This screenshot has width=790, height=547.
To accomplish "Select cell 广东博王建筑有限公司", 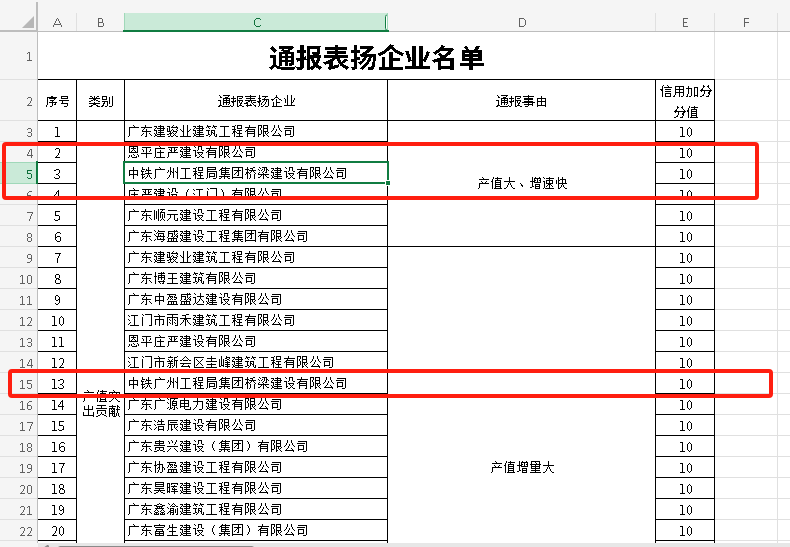I will (x=256, y=279).
